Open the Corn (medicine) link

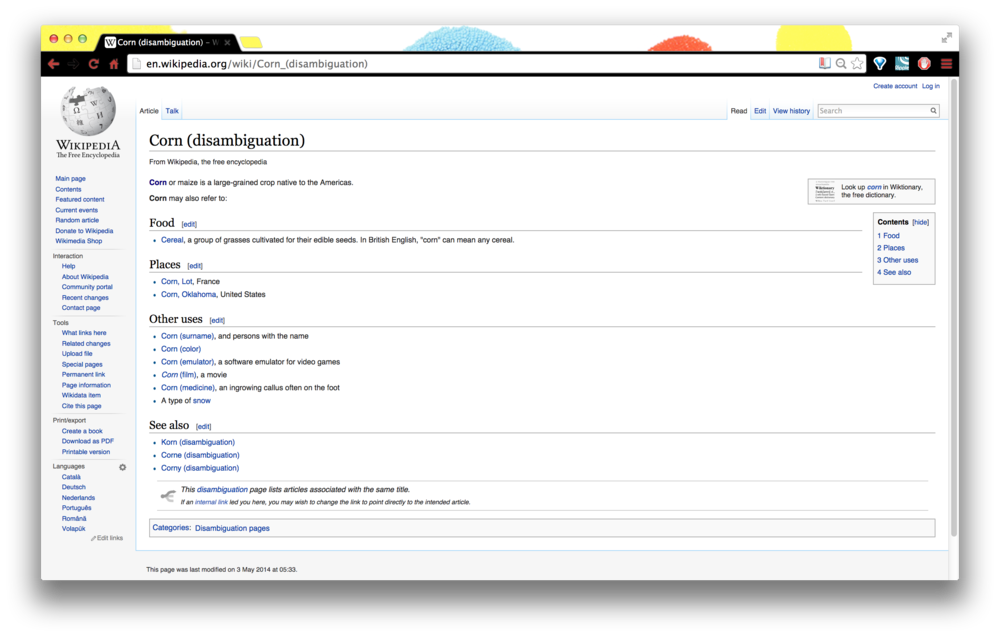[188, 388]
